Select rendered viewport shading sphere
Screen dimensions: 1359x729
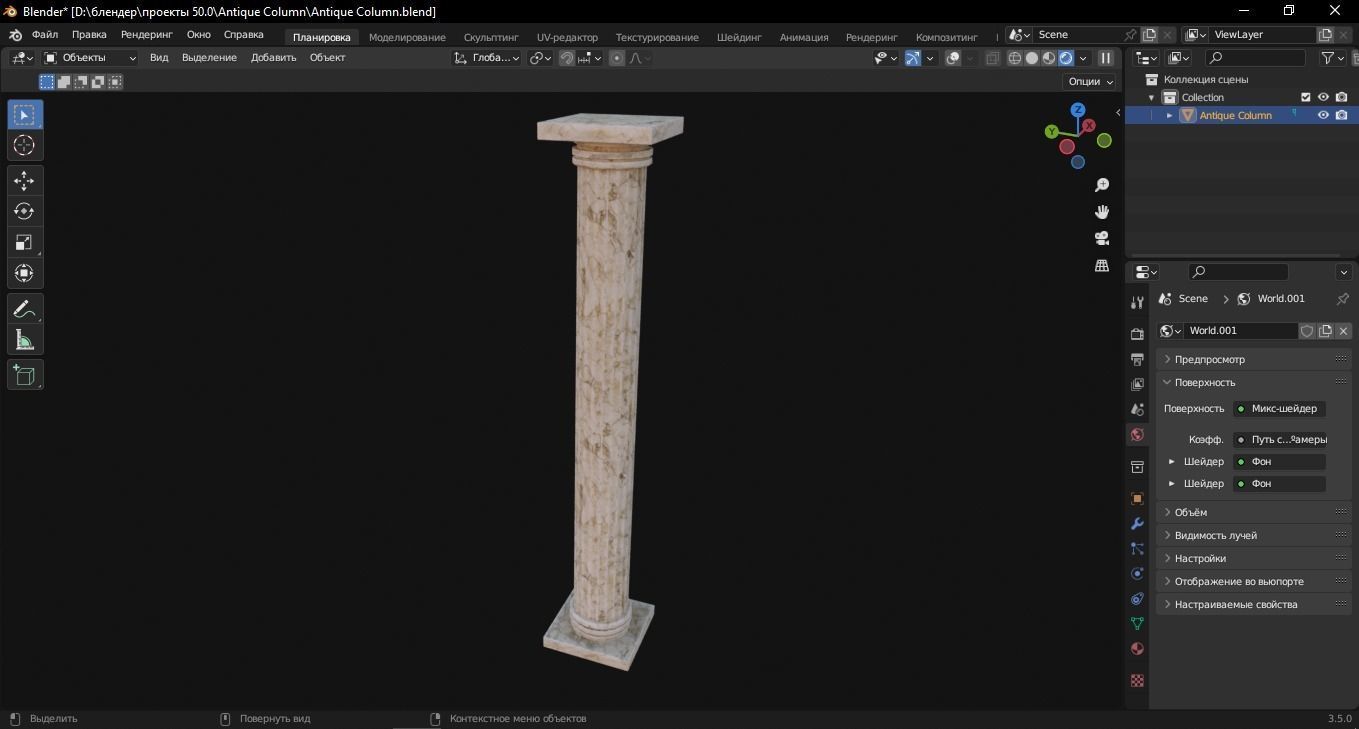click(1066, 58)
